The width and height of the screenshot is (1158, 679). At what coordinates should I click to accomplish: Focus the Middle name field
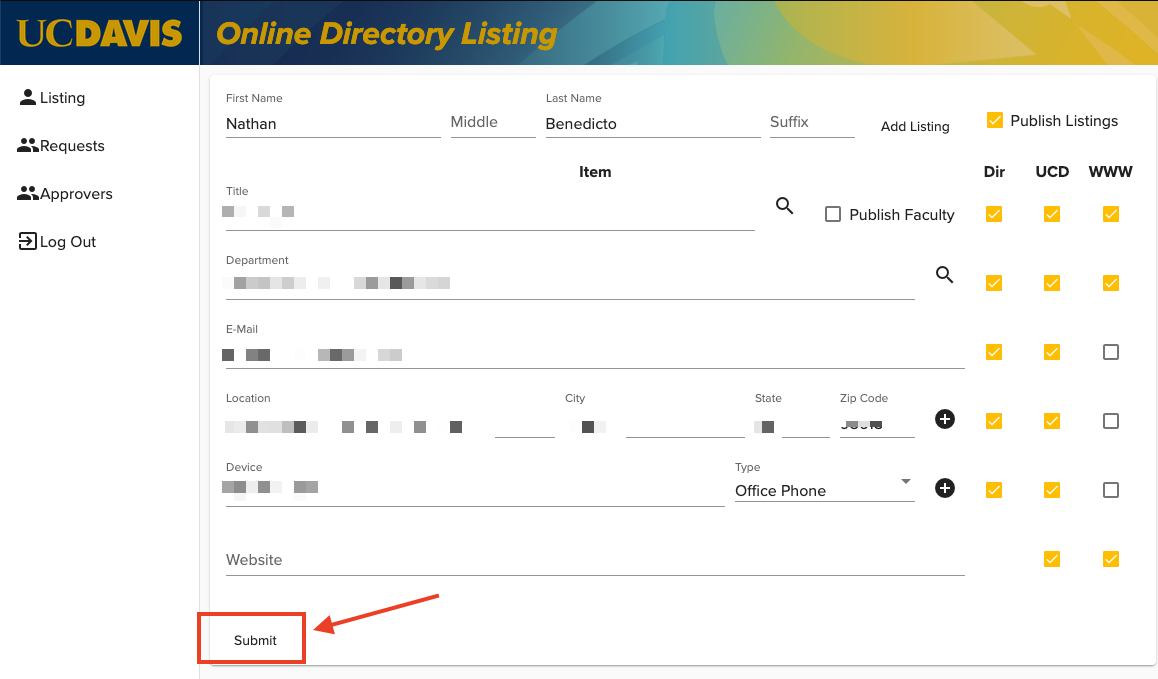point(492,123)
